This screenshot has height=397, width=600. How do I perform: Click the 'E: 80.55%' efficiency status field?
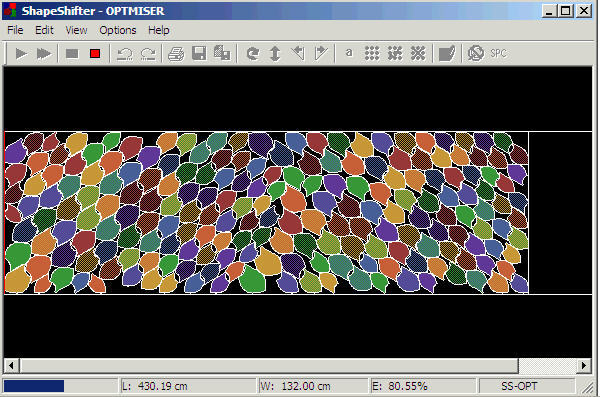pos(423,386)
